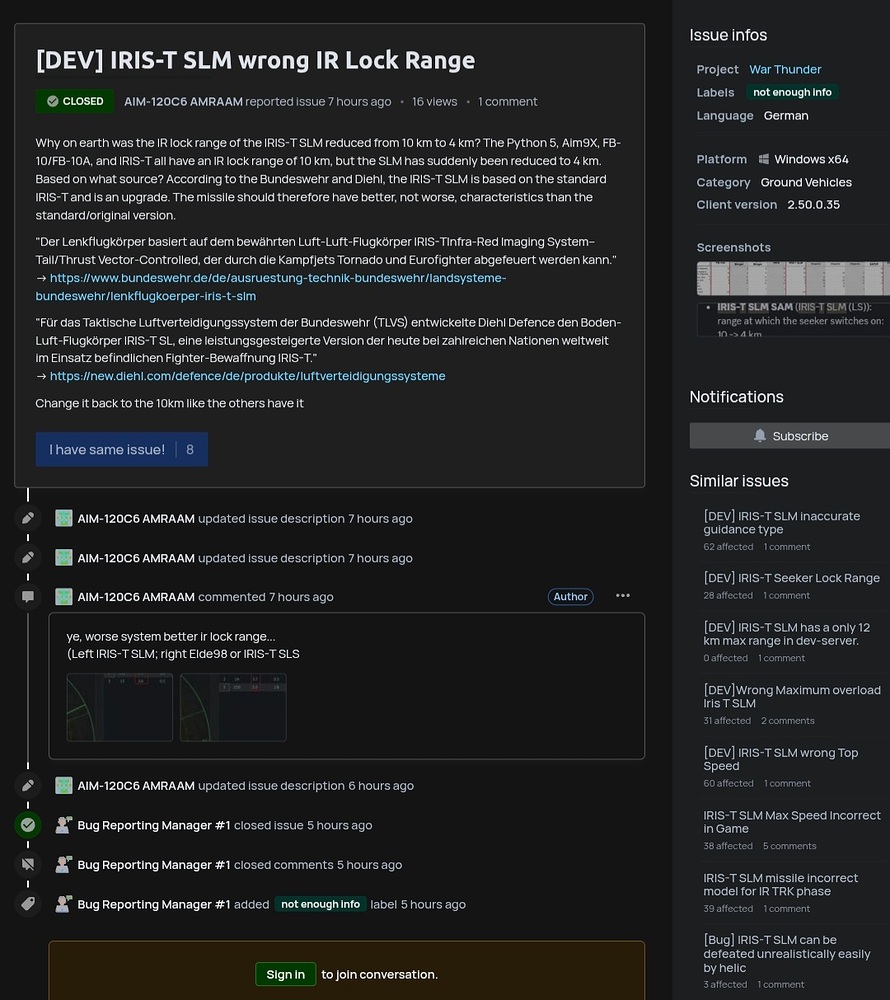Click the Sign in button
This screenshot has height=1000, width=890.
click(x=285, y=974)
